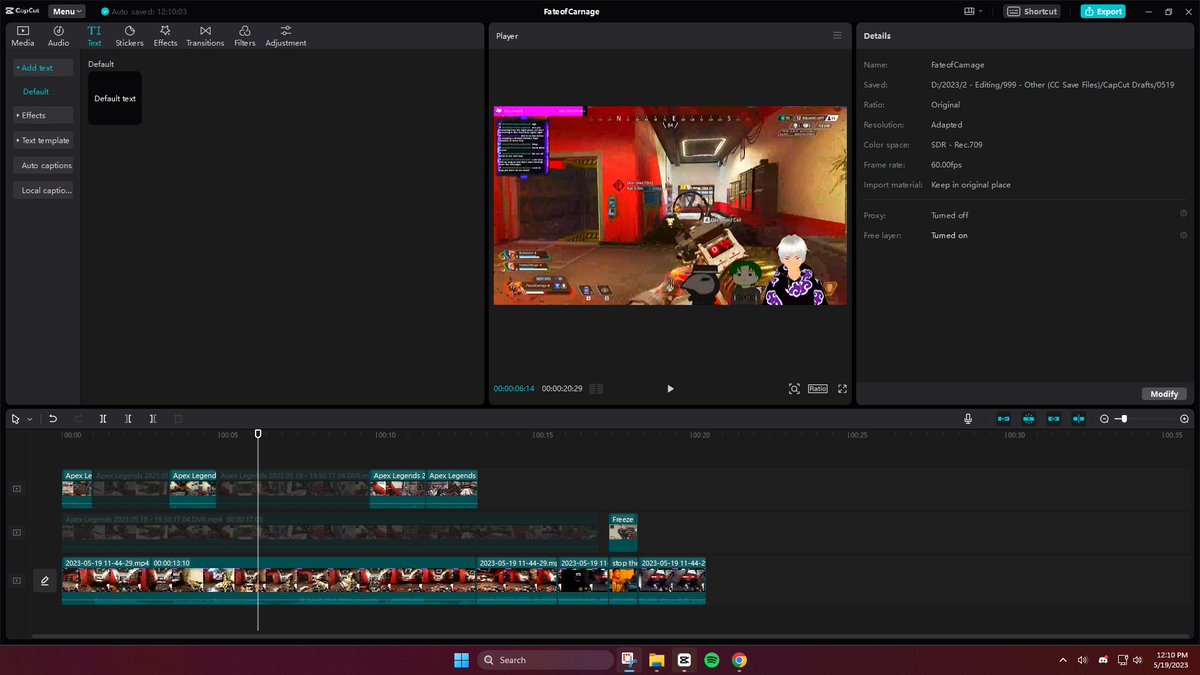Screen dimensions: 1200x675
Task: Toggle visibility of the Freeze track
Action: click(17, 533)
